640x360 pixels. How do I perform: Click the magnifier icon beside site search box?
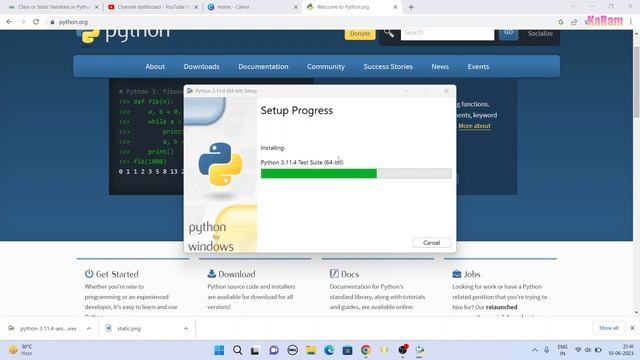point(389,34)
